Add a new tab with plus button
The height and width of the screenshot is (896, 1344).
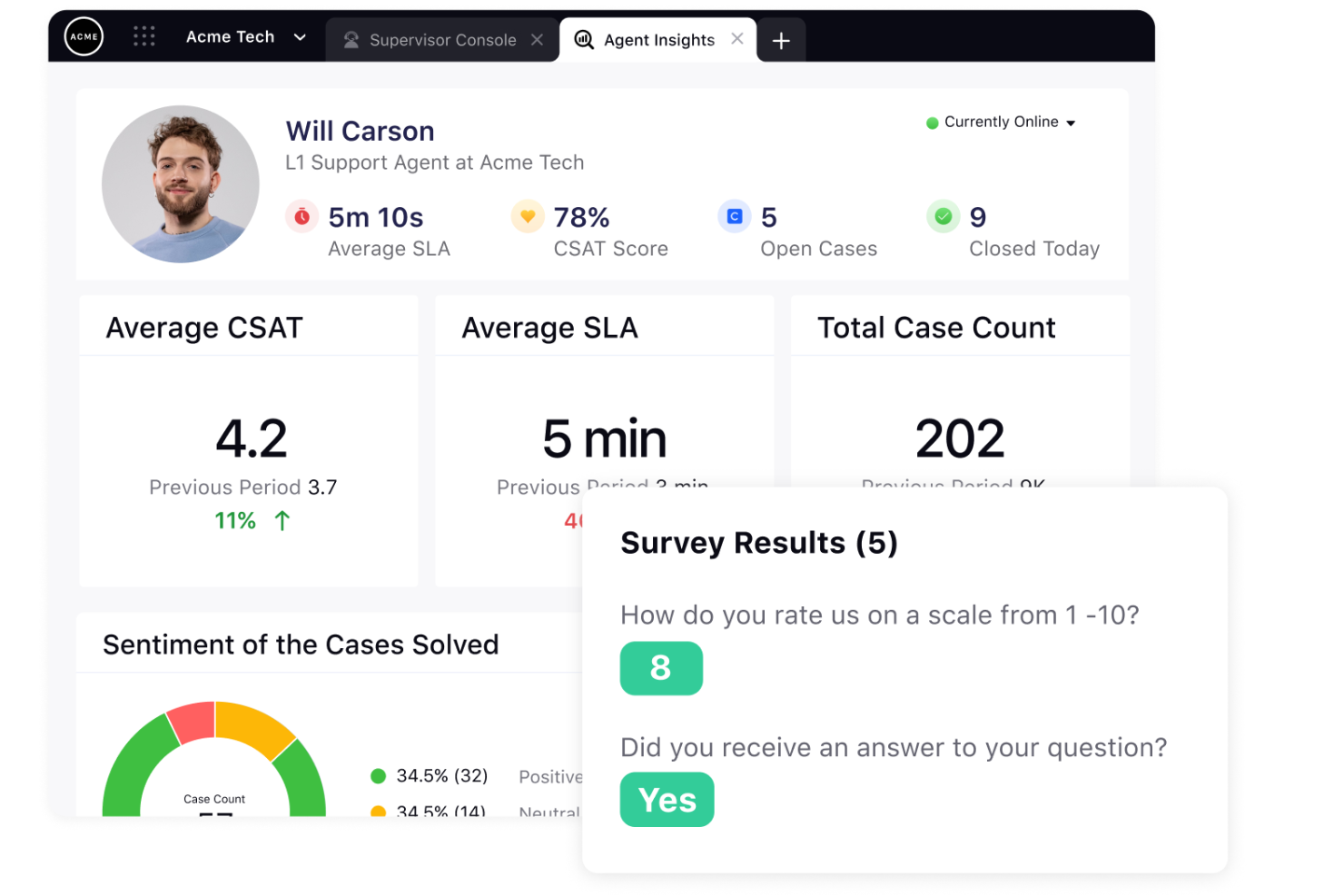[x=781, y=41]
